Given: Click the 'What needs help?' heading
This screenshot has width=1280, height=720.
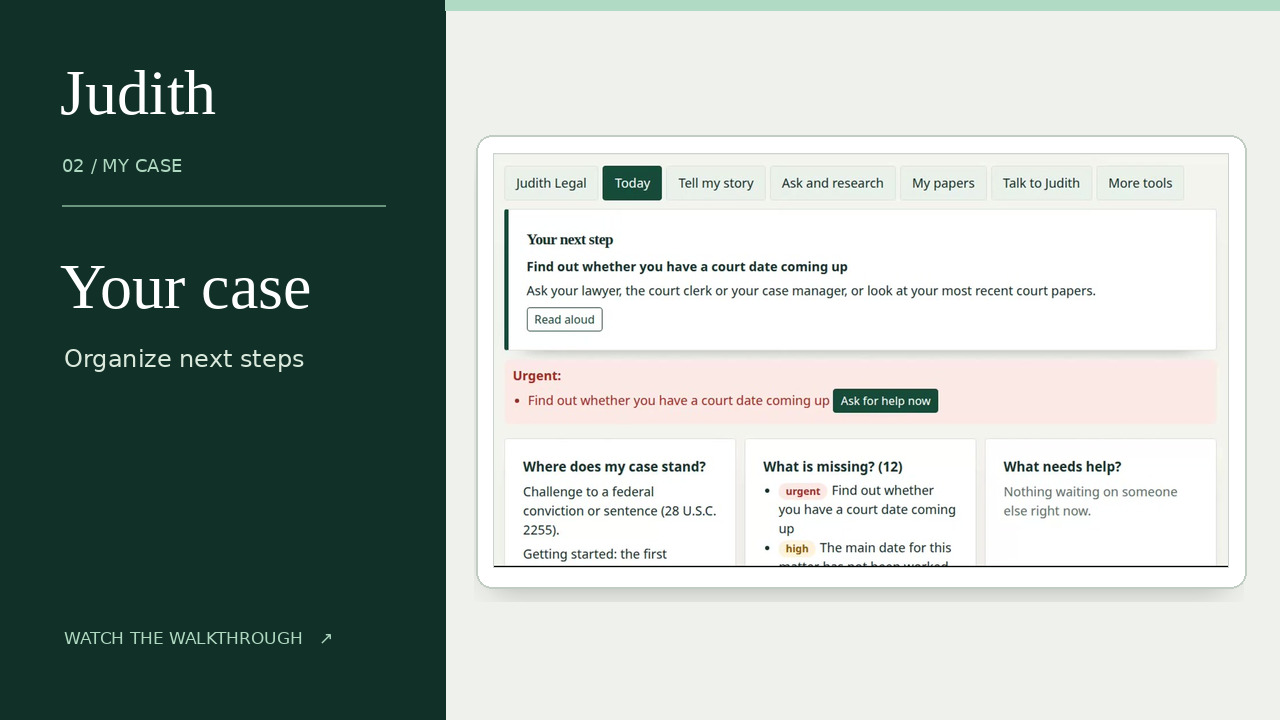Looking at the screenshot, I should click(x=1062, y=467).
